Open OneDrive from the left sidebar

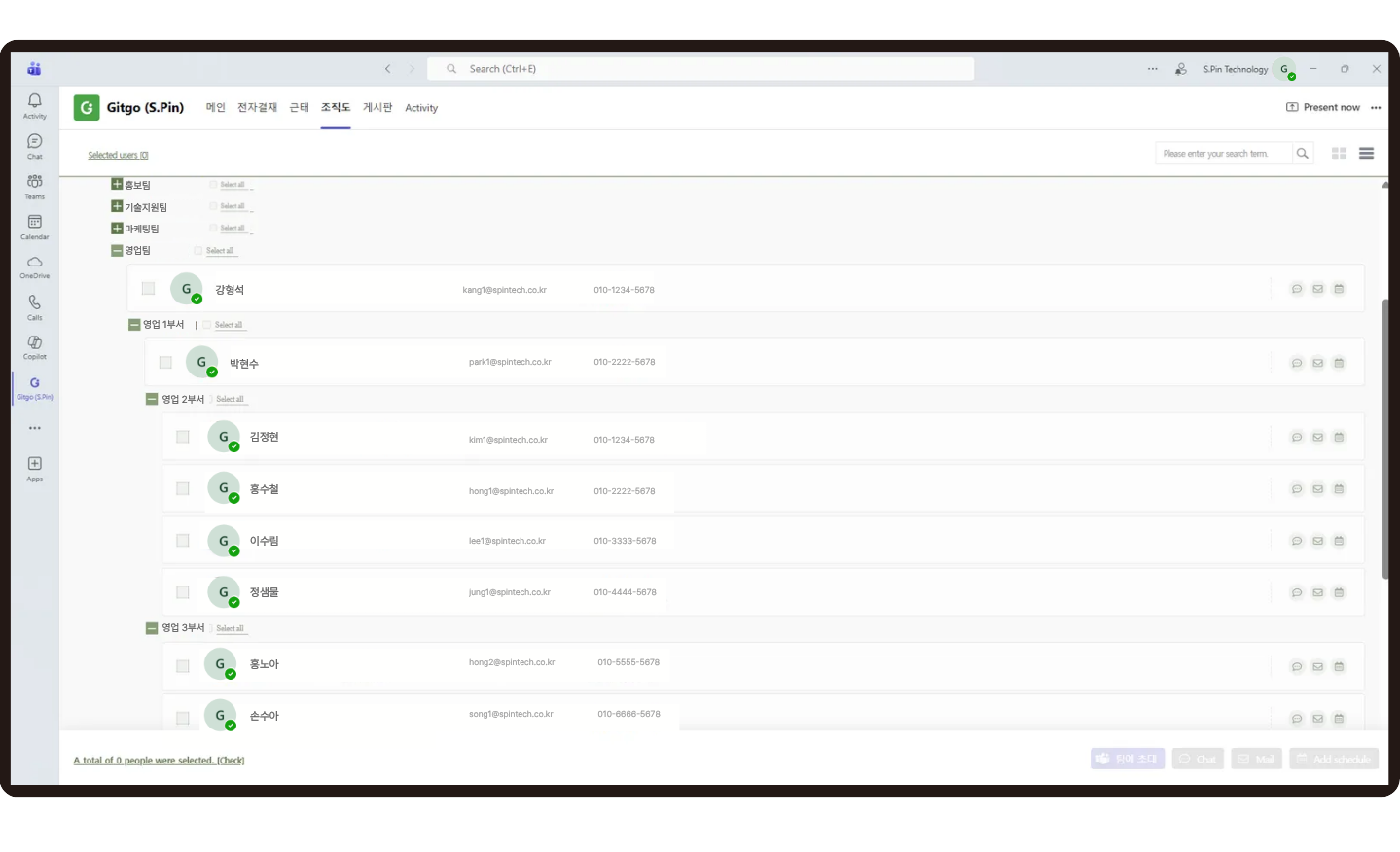(x=34, y=266)
